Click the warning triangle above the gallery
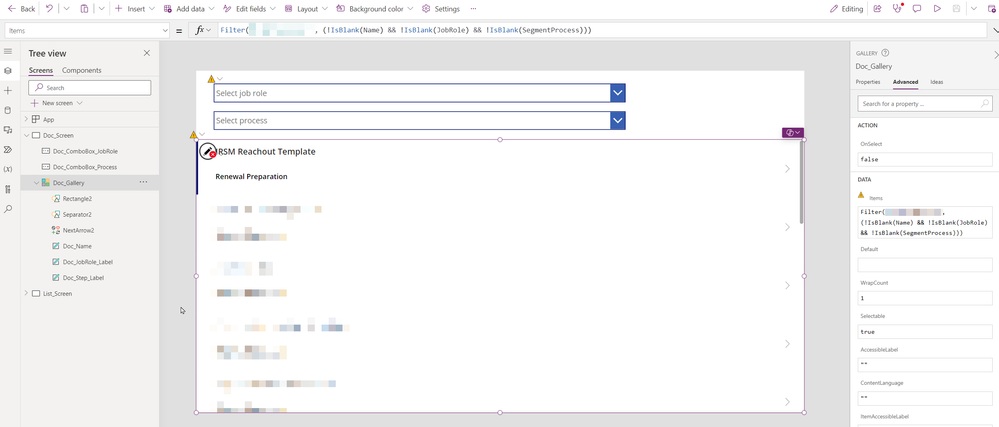This screenshot has width=999, height=427. click(x=193, y=134)
